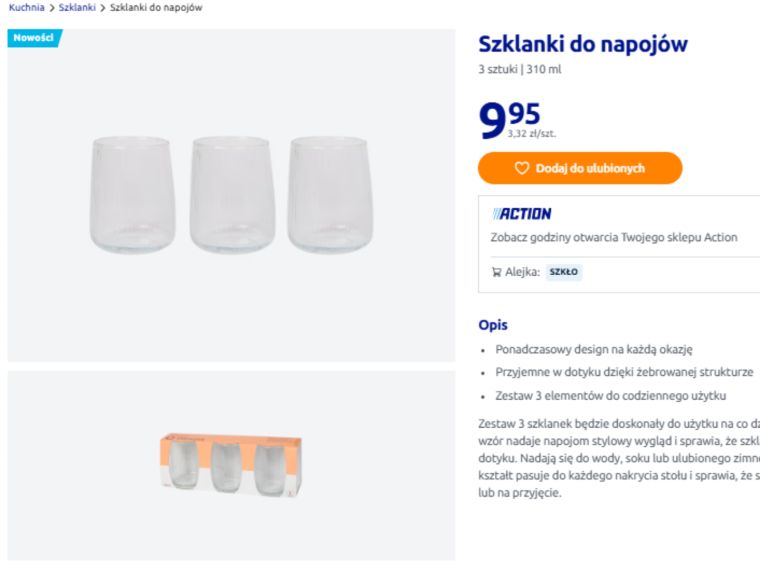The width and height of the screenshot is (760, 570).
Task: Click the heart icon on the favorites button
Action: tap(522, 168)
